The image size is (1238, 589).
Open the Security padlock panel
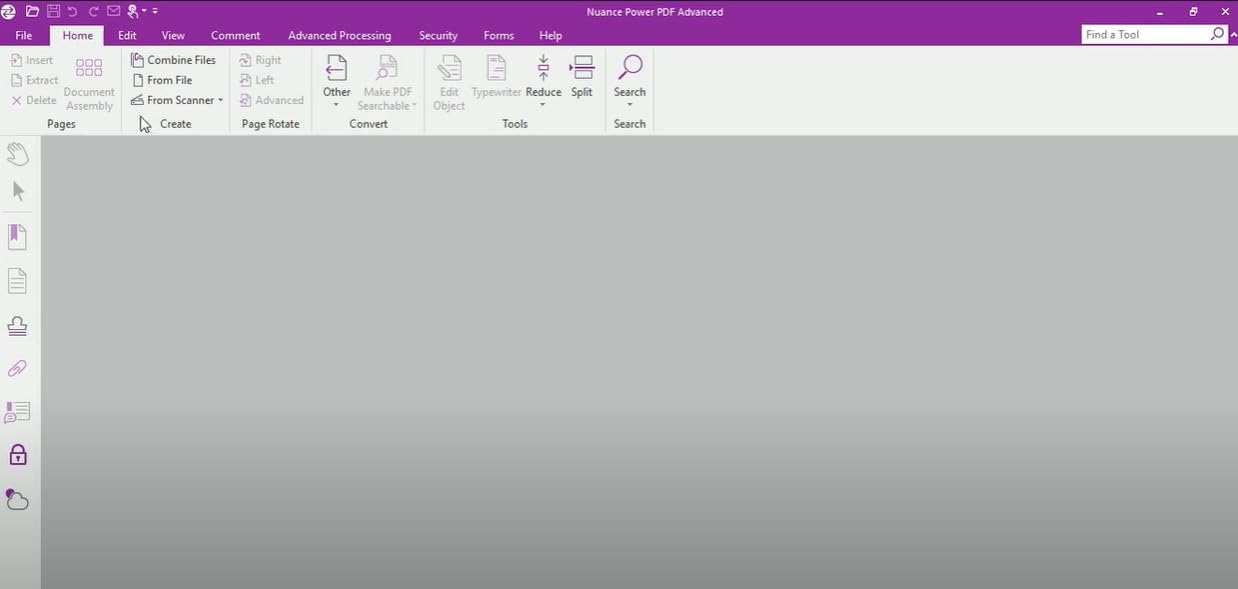[x=18, y=455]
